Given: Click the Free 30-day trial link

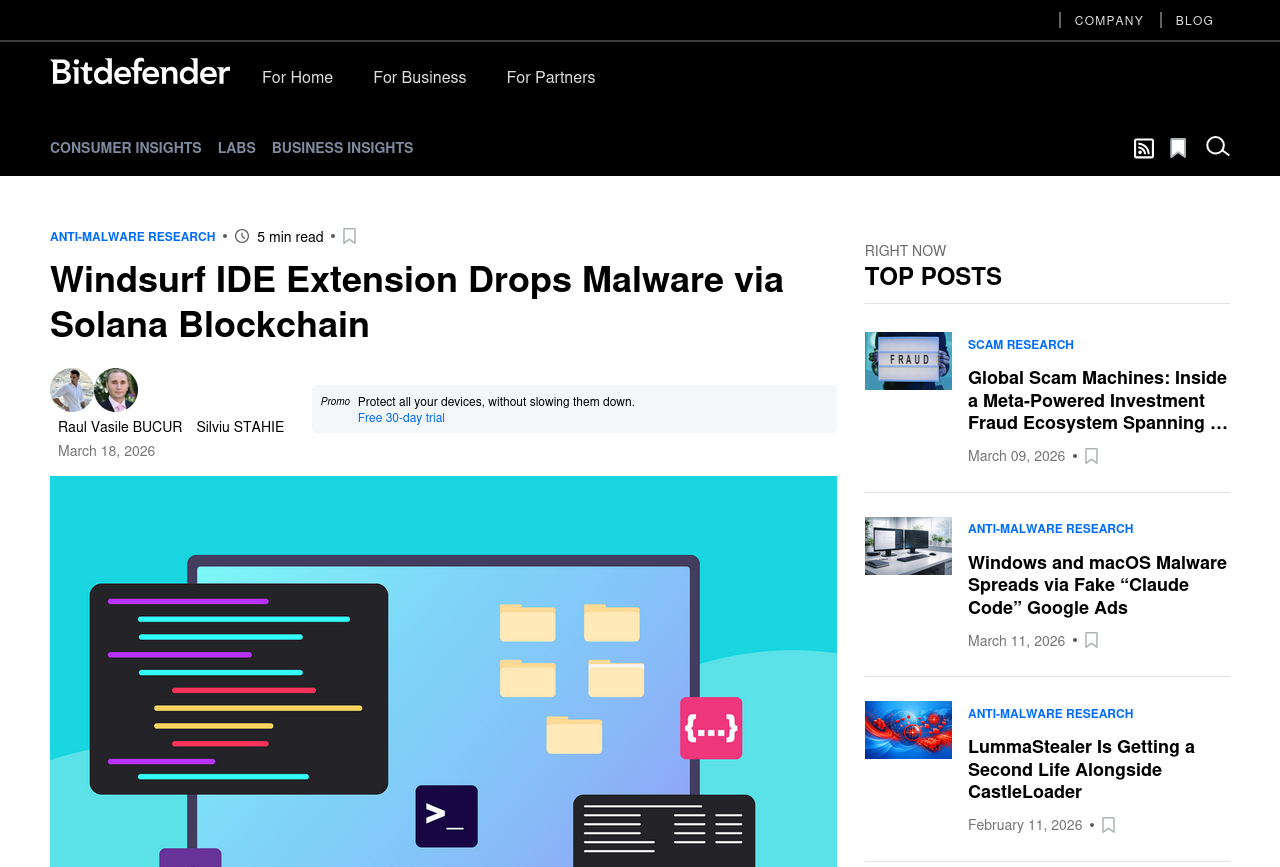Looking at the screenshot, I should [x=401, y=418].
